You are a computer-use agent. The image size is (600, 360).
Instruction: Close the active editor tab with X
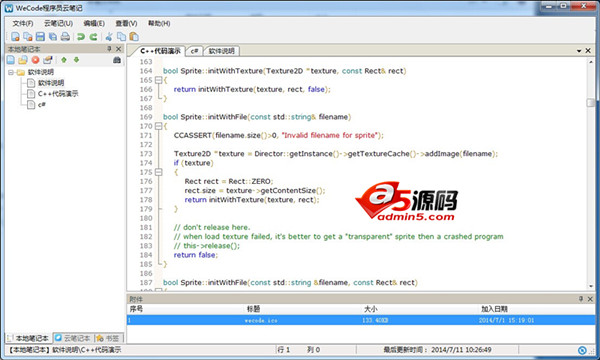588,50
